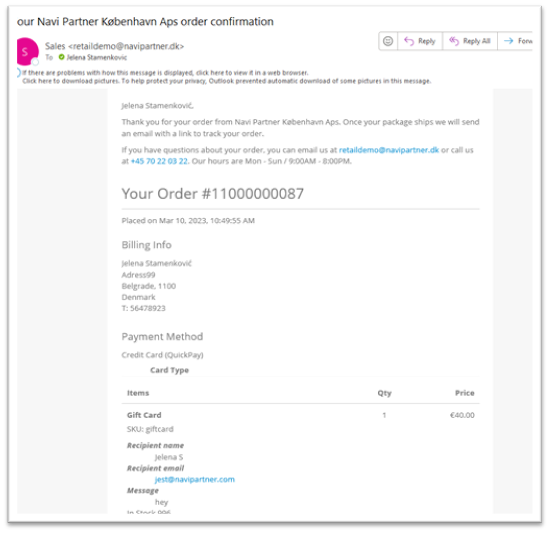
Task: Click the avatar's white presence status circle
Action: [35, 62]
